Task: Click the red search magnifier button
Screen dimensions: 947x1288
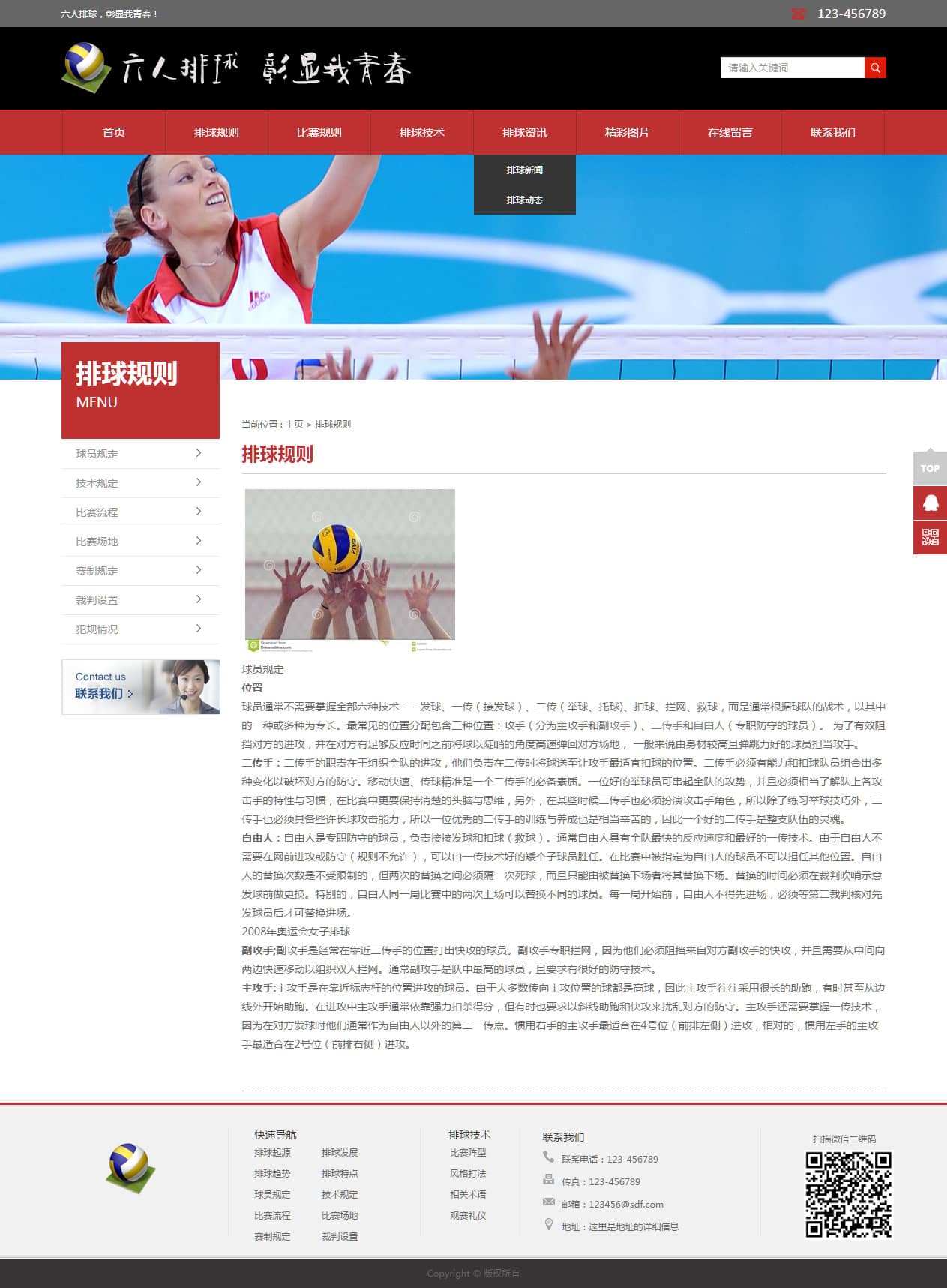Action: pos(875,68)
